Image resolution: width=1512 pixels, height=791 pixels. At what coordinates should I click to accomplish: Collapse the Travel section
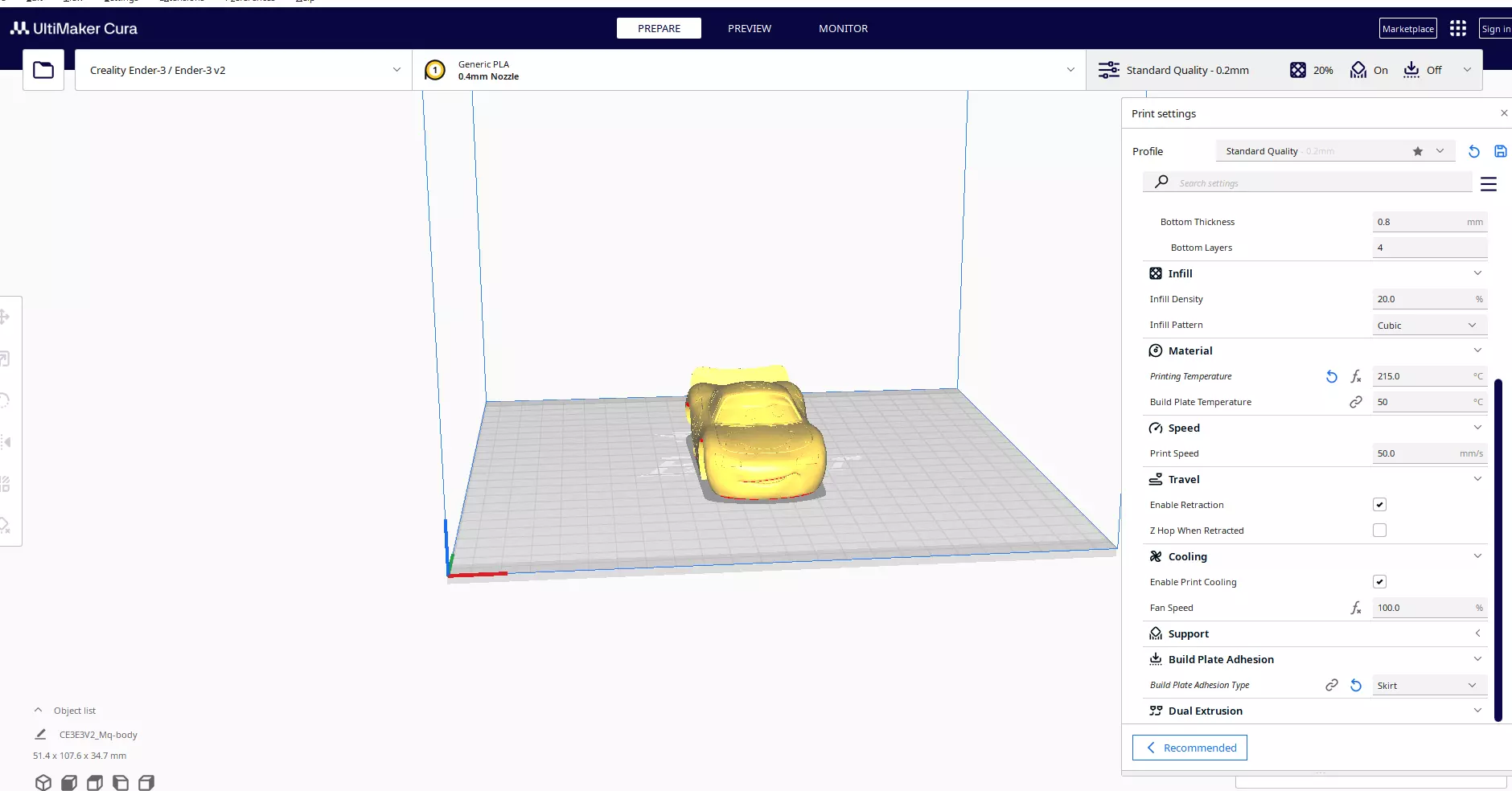click(x=1477, y=479)
